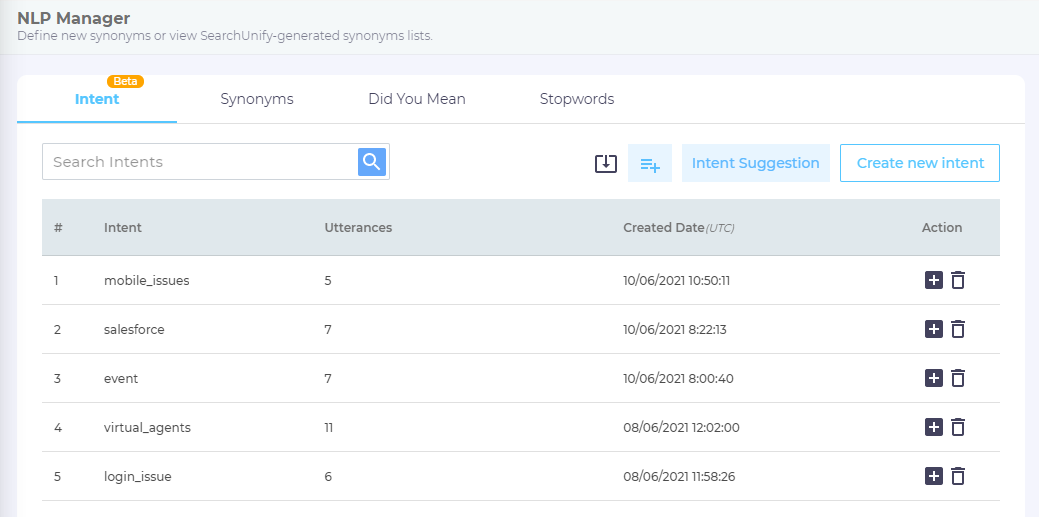Viewport: 1039px width, 517px height.
Task: Select the Intent tab
Action: click(97, 99)
